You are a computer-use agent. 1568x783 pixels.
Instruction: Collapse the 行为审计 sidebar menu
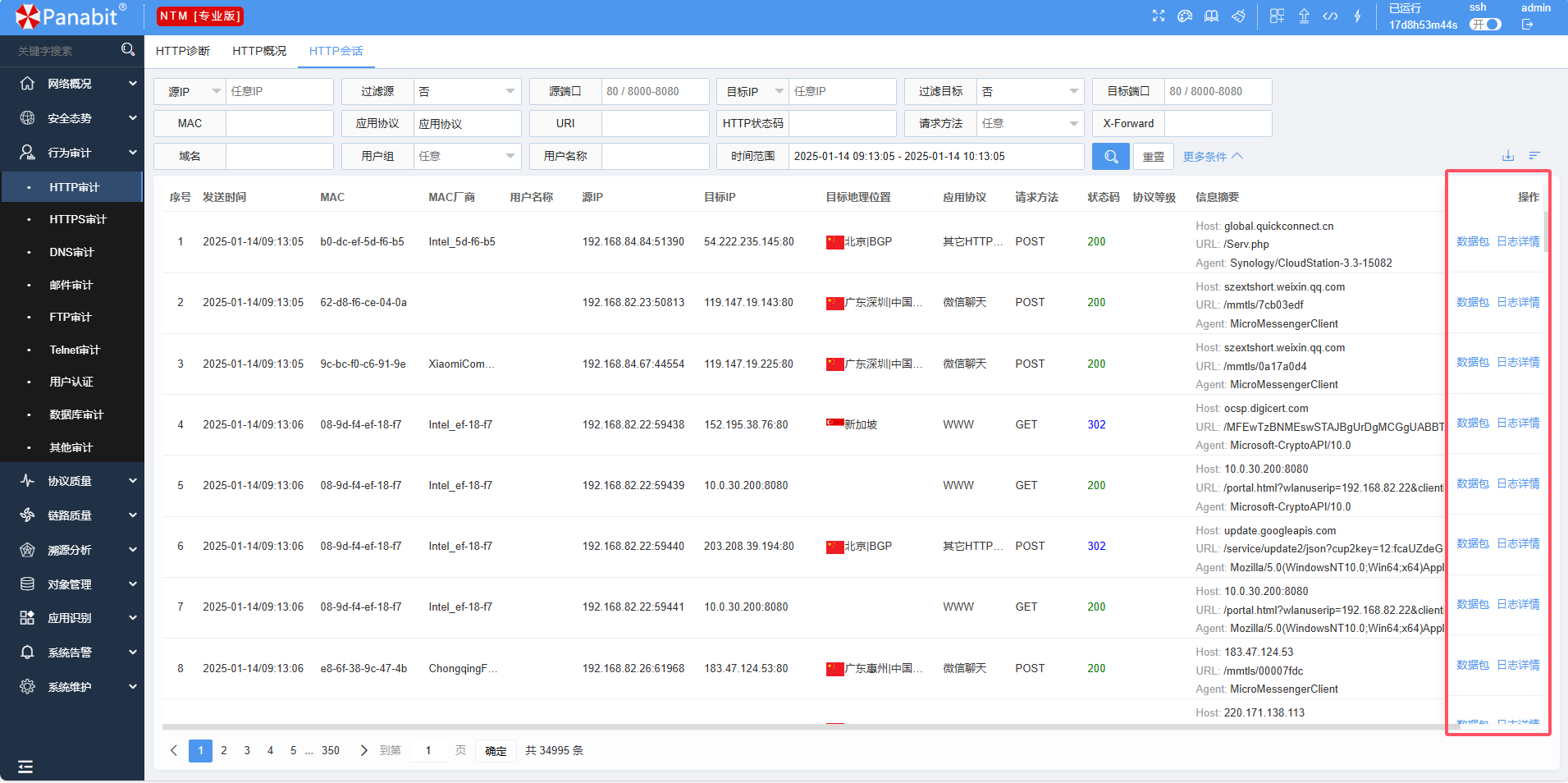pyautogui.click(x=72, y=153)
